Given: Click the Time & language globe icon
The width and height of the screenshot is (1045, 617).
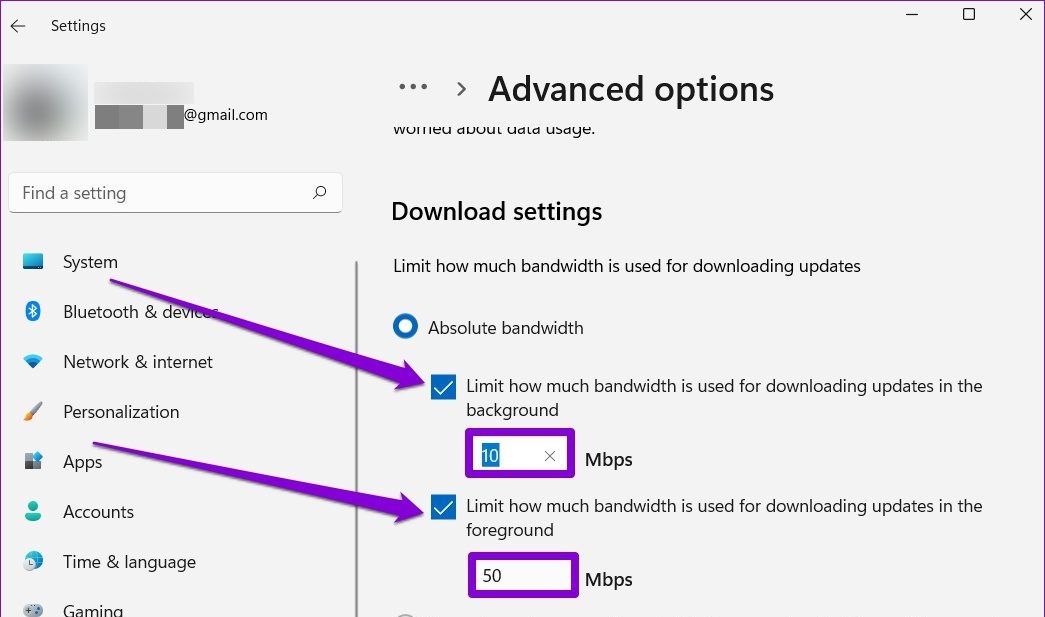Looking at the screenshot, I should 33,562.
